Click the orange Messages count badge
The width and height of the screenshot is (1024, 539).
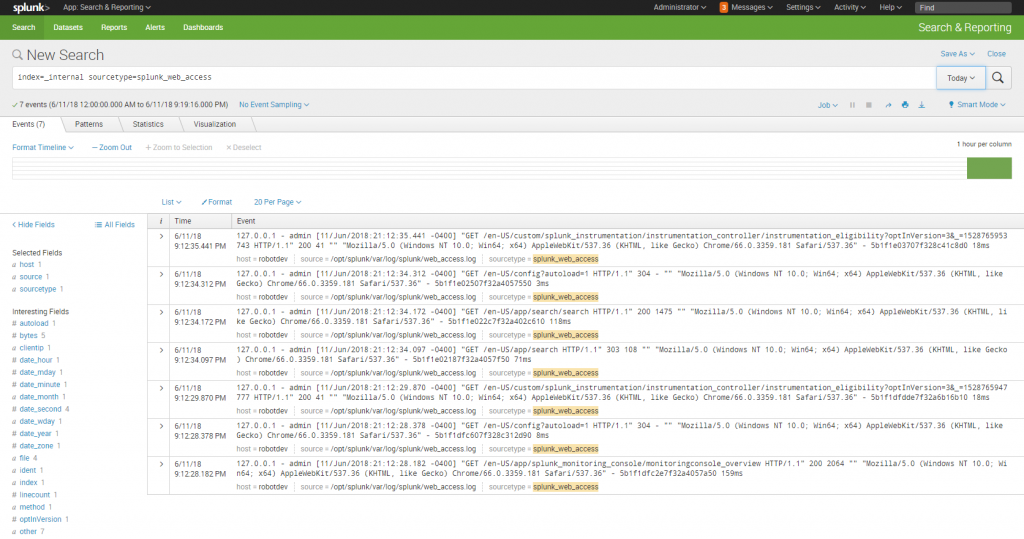(724, 7)
